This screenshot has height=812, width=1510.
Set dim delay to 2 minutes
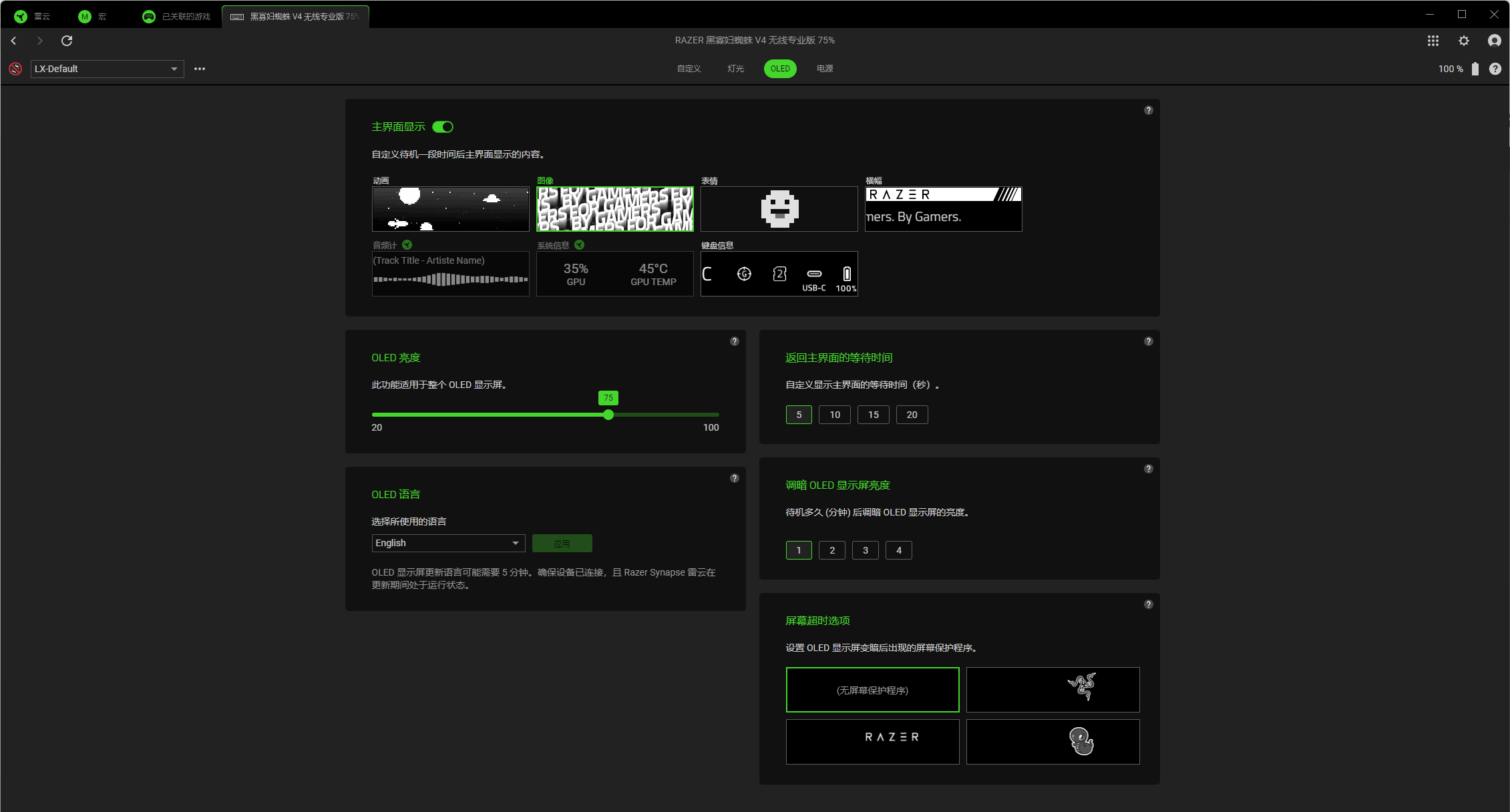832,550
